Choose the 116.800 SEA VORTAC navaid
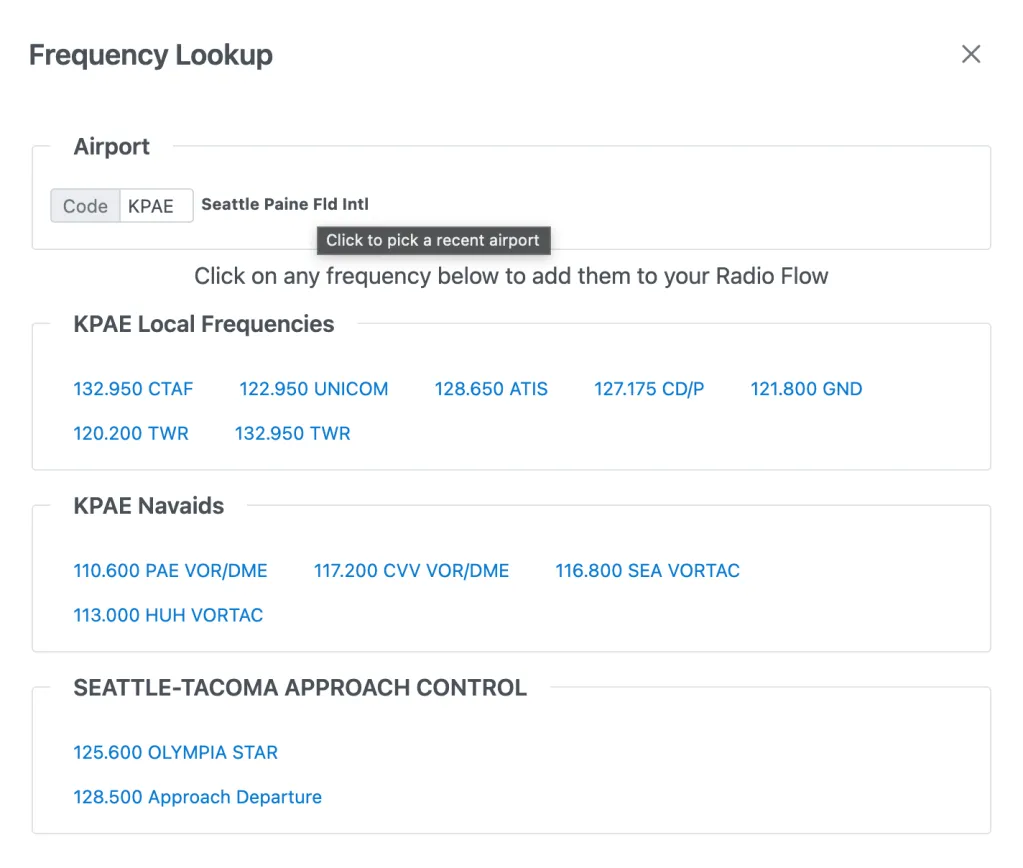The width and height of the screenshot is (1023, 868). click(647, 571)
